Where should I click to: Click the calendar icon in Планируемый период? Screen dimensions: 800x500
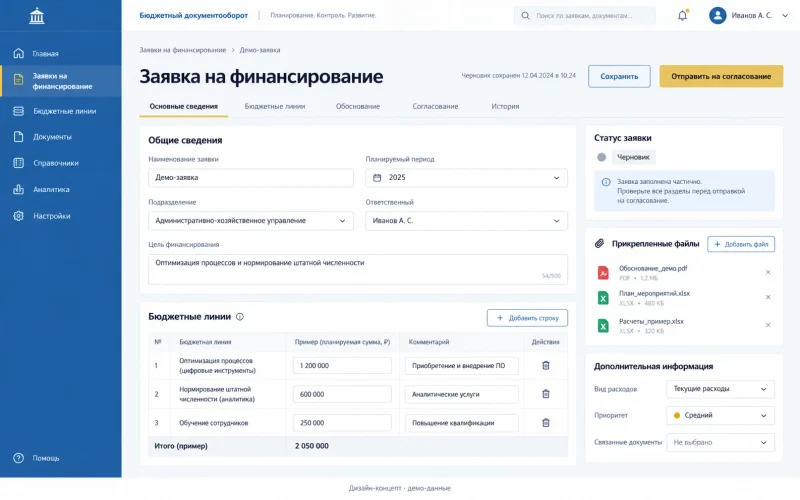click(377, 178)
